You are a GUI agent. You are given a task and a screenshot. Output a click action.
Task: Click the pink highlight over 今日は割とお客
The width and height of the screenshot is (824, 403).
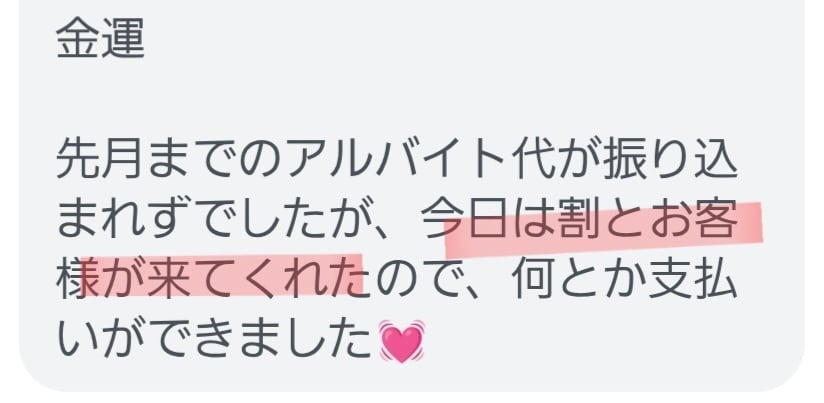tap(603, 228)
